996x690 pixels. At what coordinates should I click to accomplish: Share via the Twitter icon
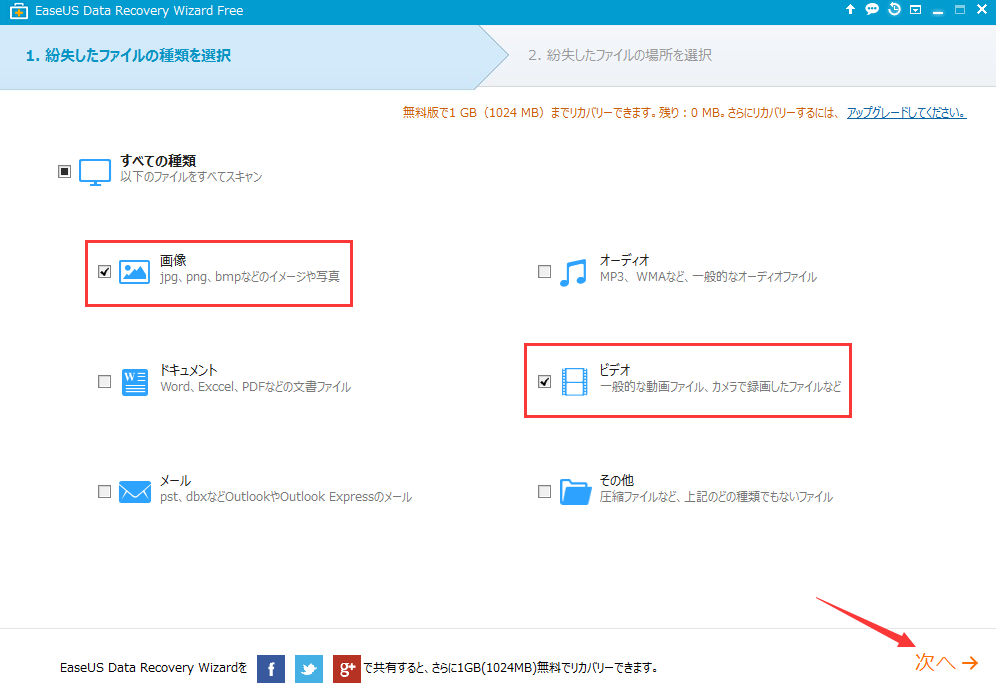click(x=309, y=668)
